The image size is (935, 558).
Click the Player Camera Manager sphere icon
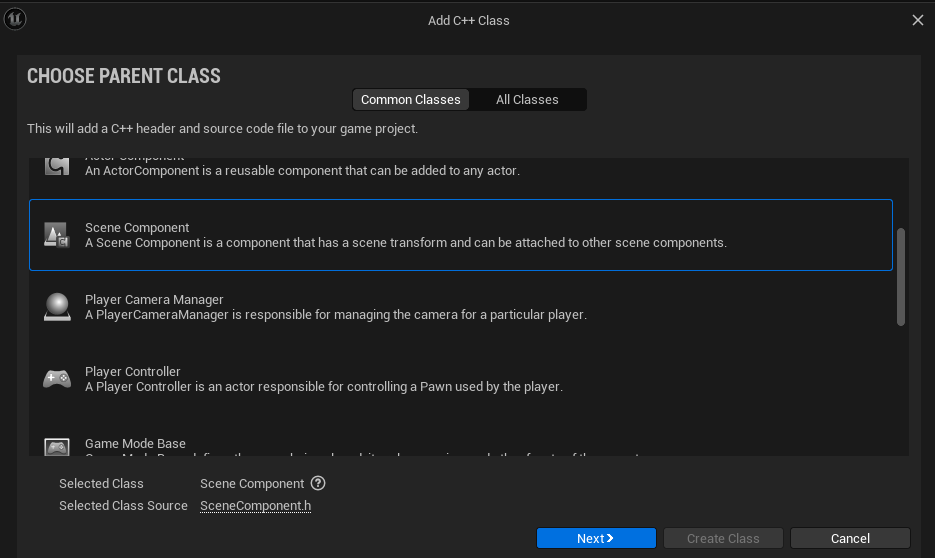pos(57,307)
